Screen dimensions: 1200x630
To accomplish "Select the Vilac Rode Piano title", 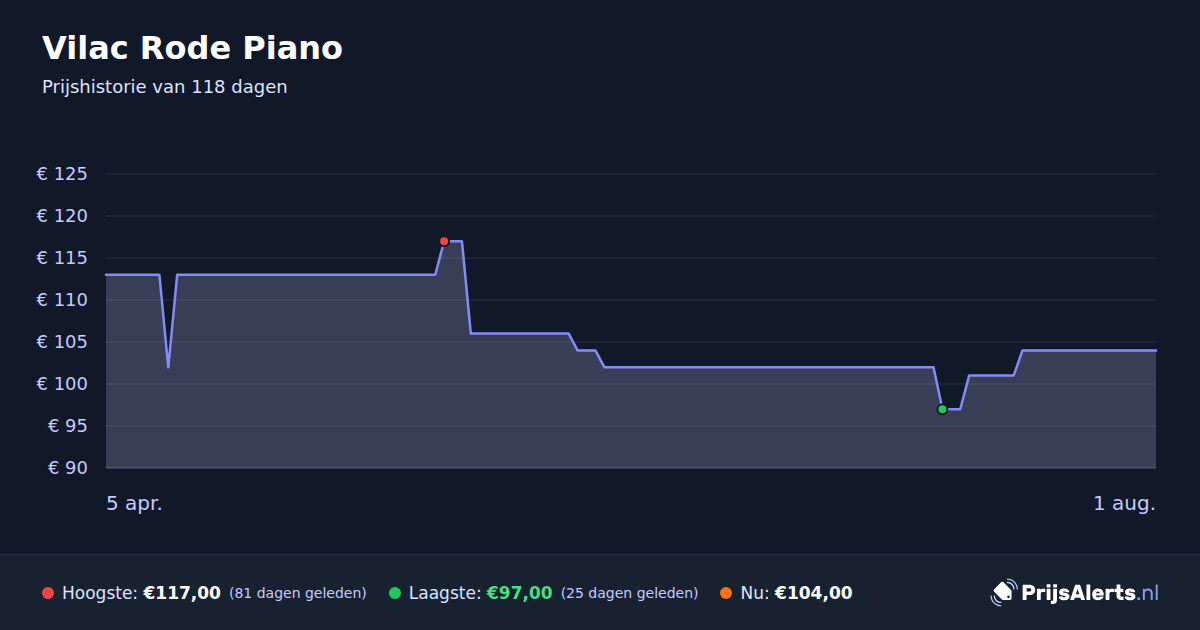I will [192, 48].
